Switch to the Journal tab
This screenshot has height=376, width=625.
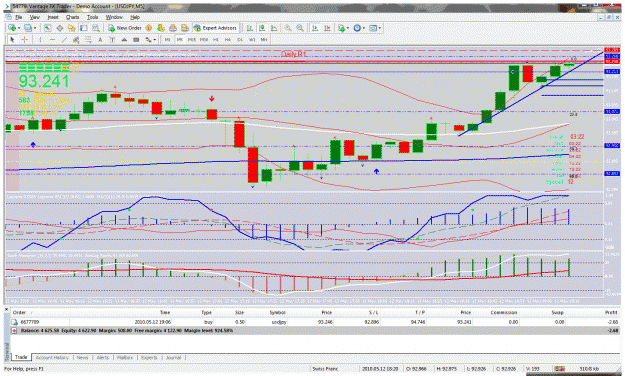[x=173, y=358]
